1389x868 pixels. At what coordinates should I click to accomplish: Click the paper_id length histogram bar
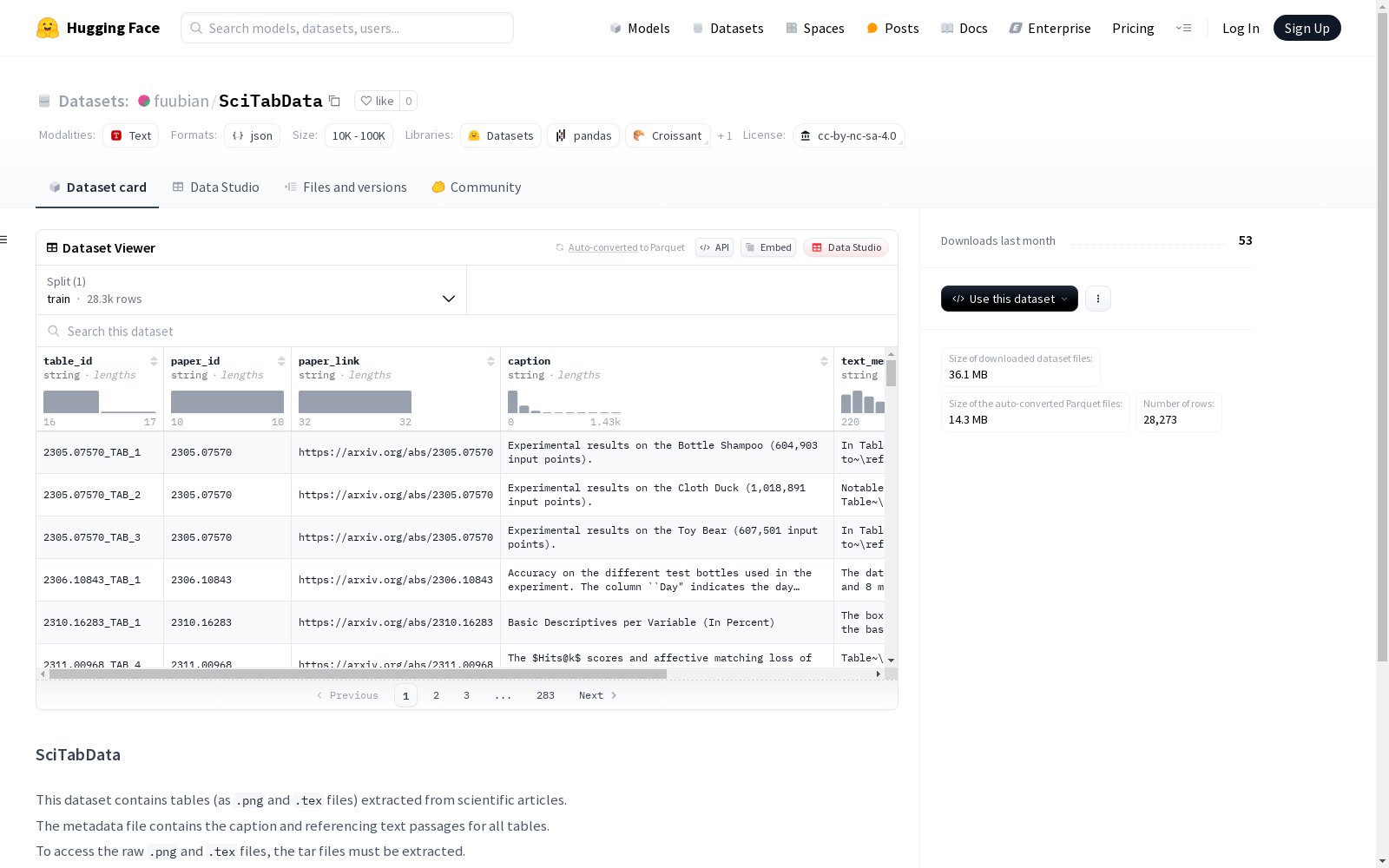click(x=227, y=402)
